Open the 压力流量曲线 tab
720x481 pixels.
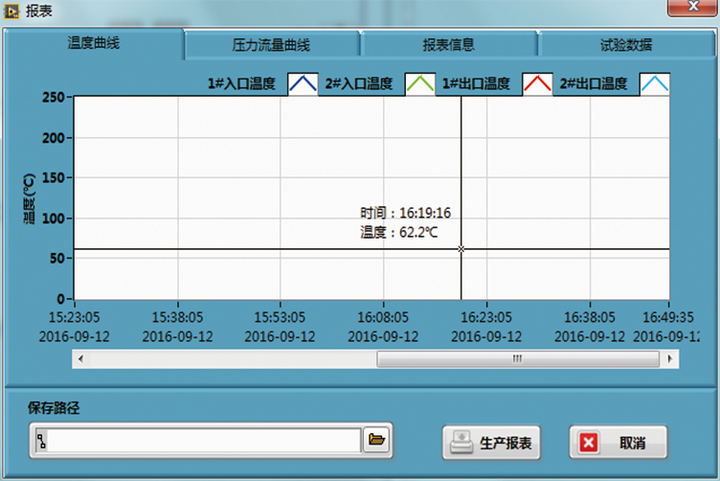pos(271,45)
